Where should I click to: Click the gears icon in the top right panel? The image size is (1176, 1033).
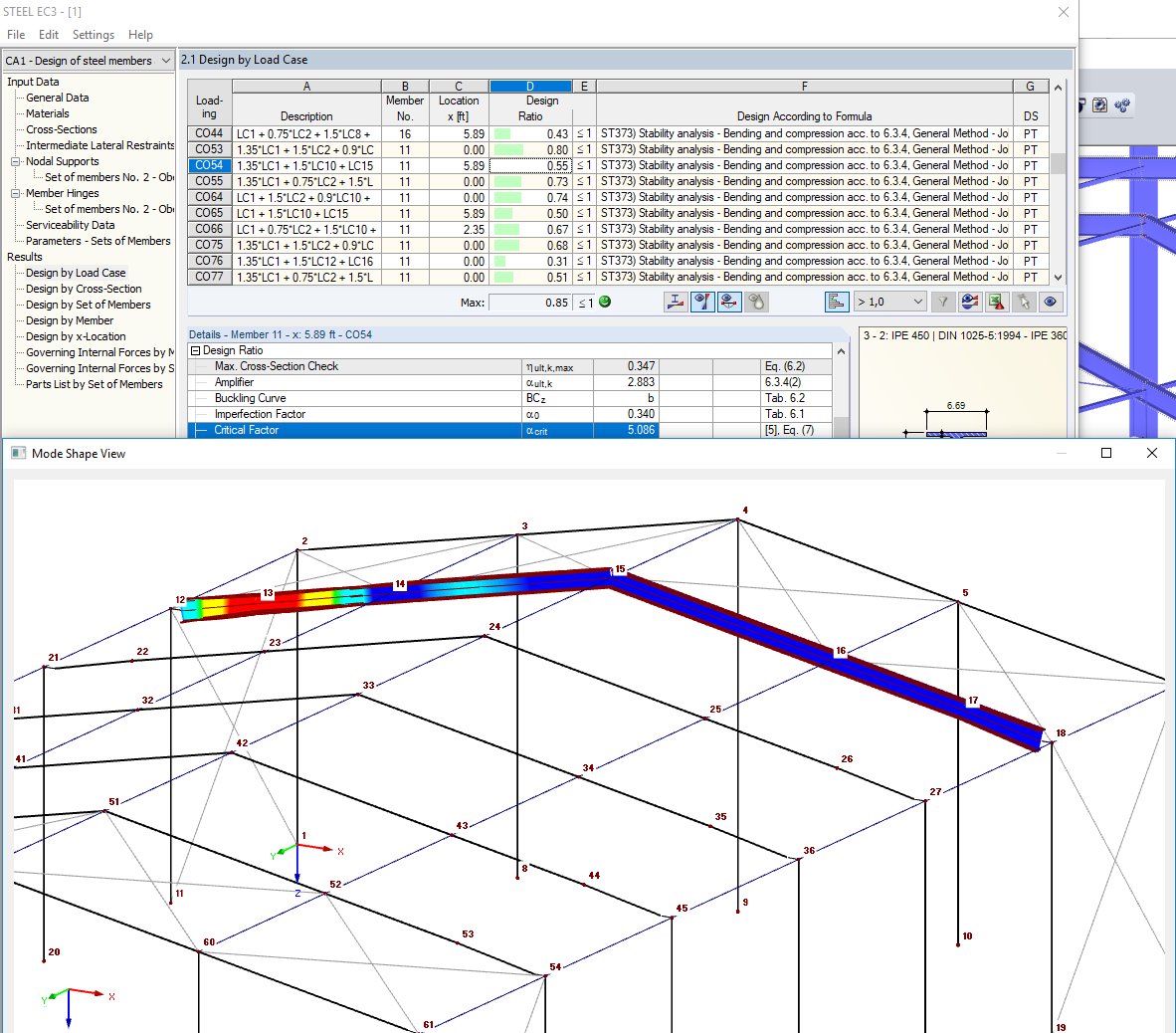1122,104
